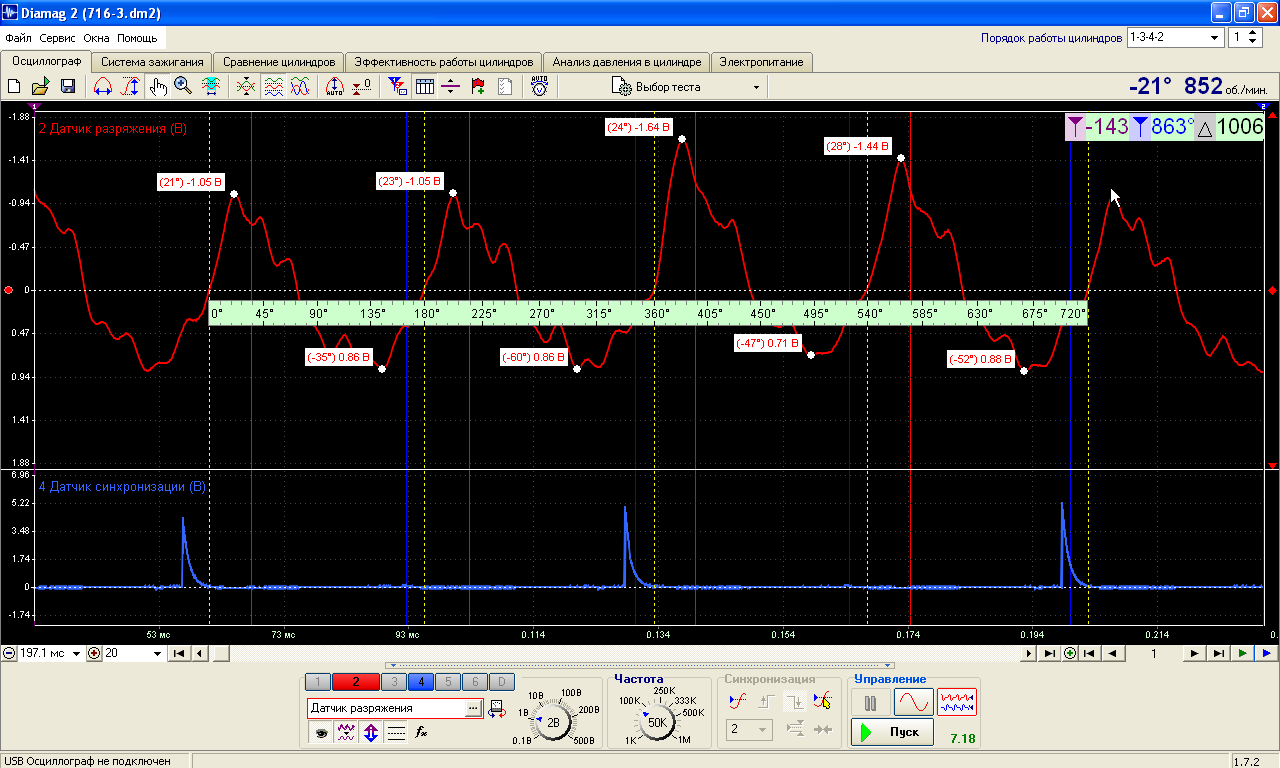This screenshot has height=768, width=1280.
Task: Click the Пуск start button
Action: tap(892, 732)
